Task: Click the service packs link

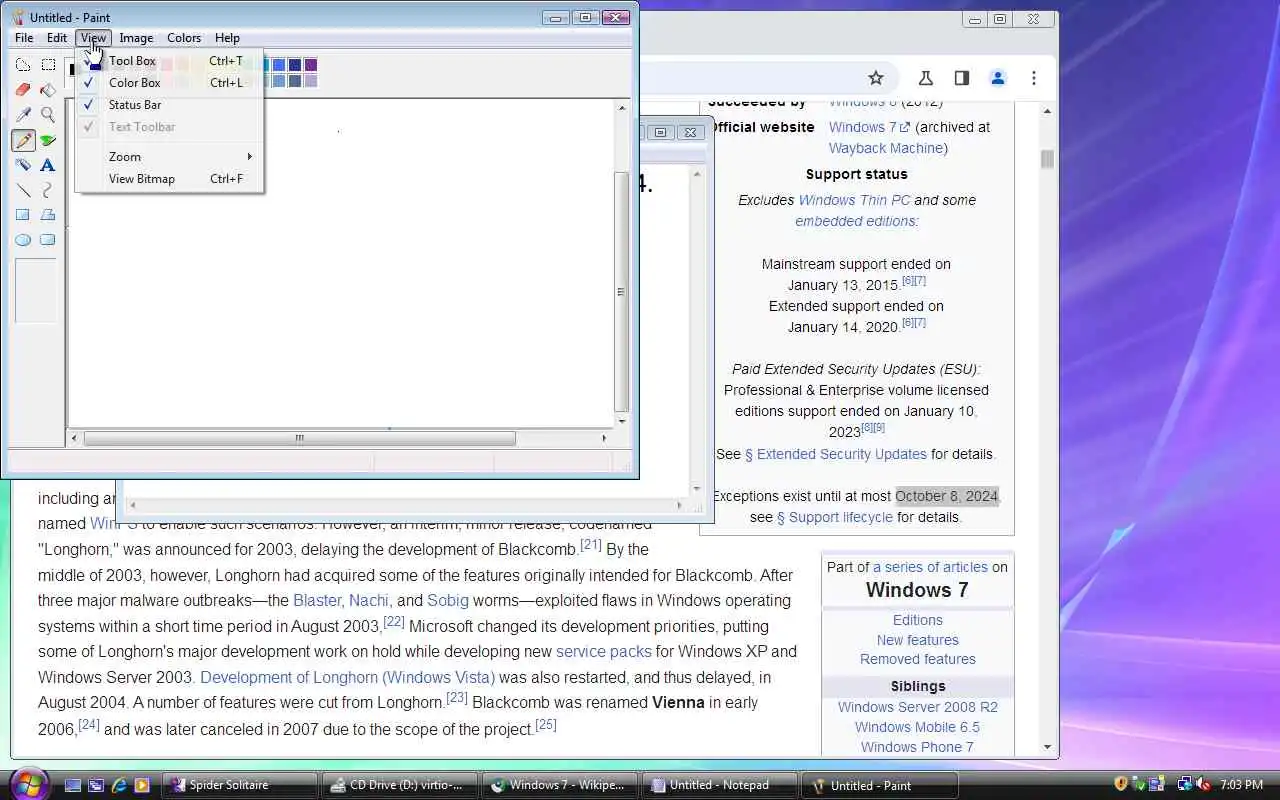Action: [x=603, y=651]
